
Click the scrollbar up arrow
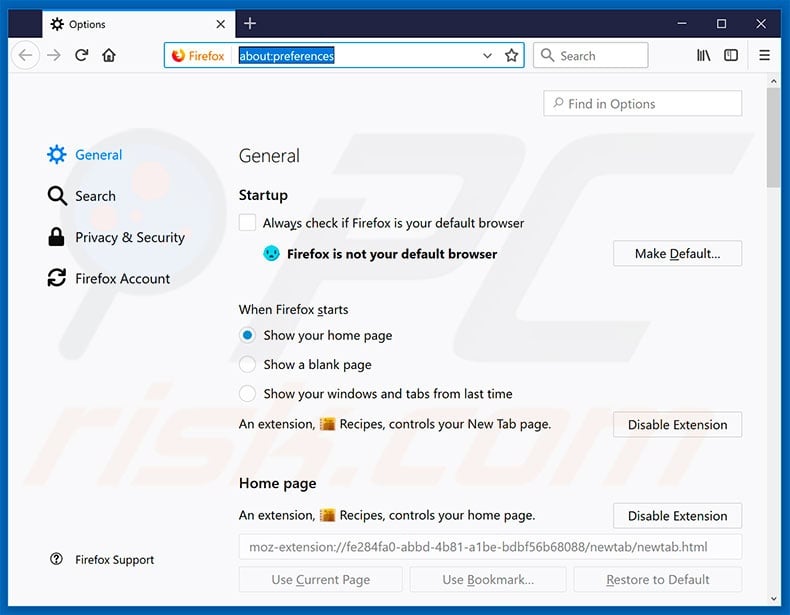coord(773,81)
